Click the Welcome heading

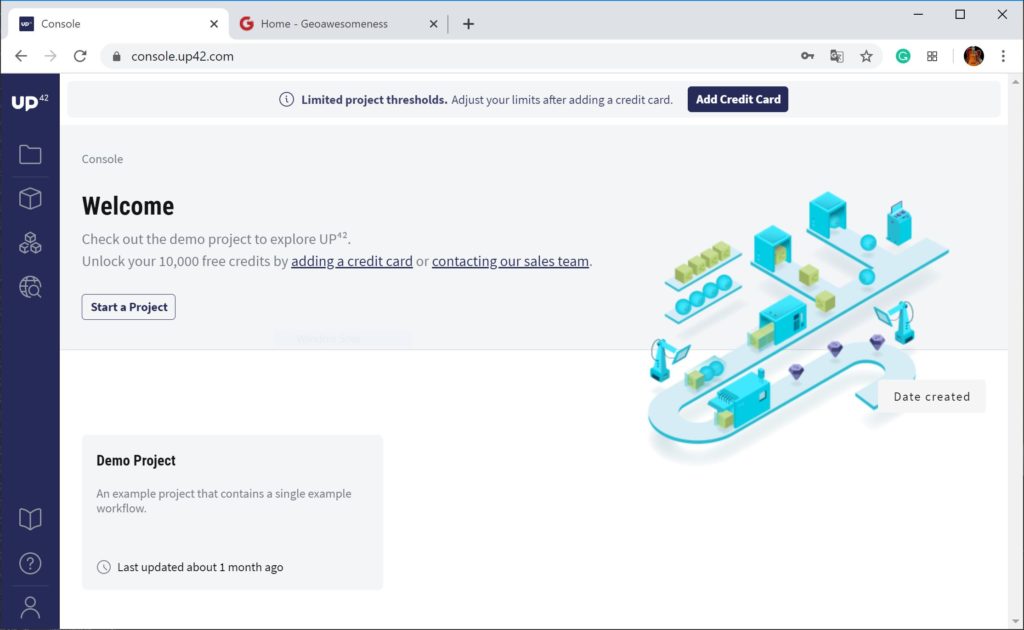pyautogui.click(x=128, y=206)
